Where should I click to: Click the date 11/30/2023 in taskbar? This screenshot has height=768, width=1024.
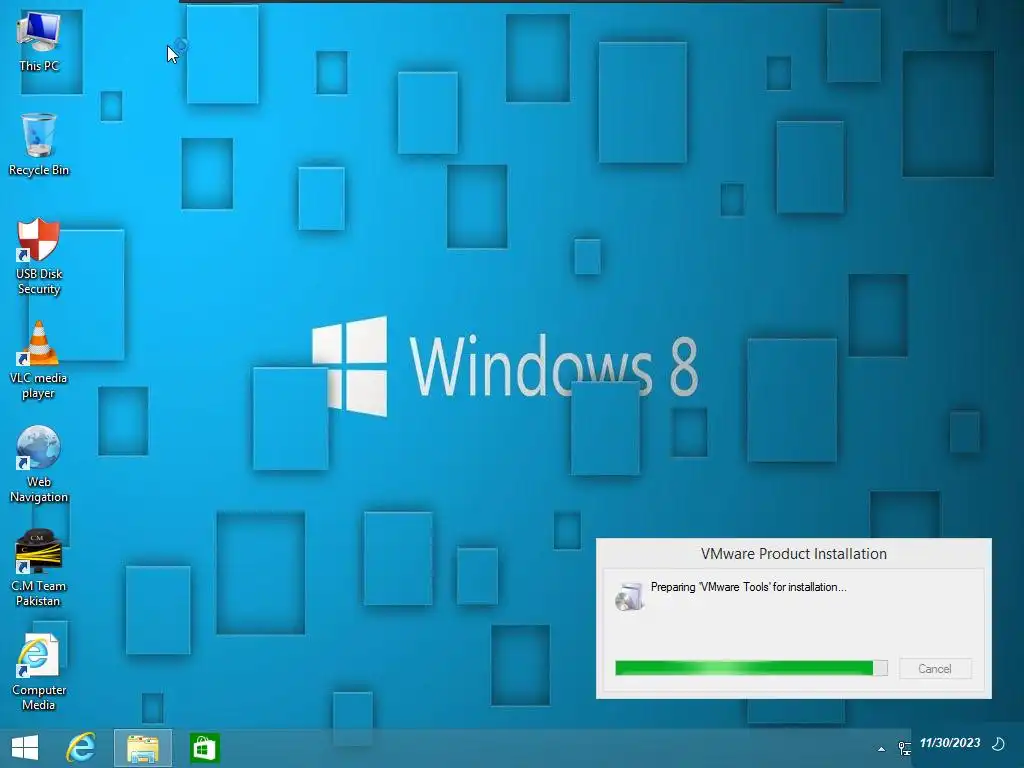(x=950, y=743)
